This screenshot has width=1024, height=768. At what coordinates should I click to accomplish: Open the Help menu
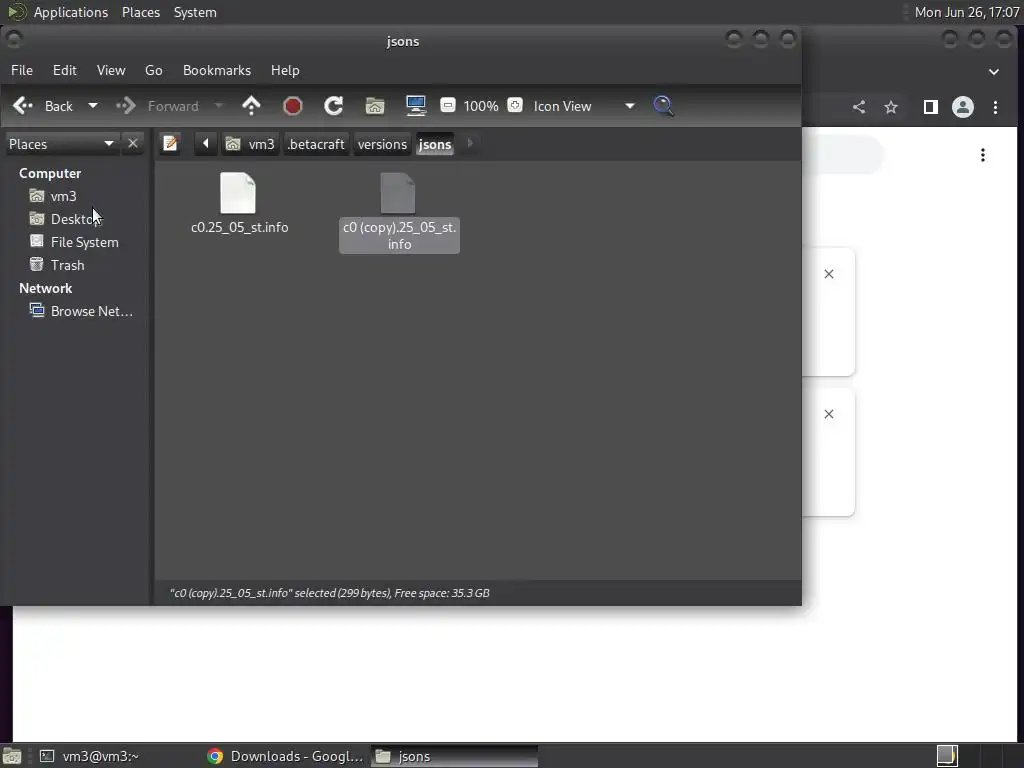[x=285, y=70]
